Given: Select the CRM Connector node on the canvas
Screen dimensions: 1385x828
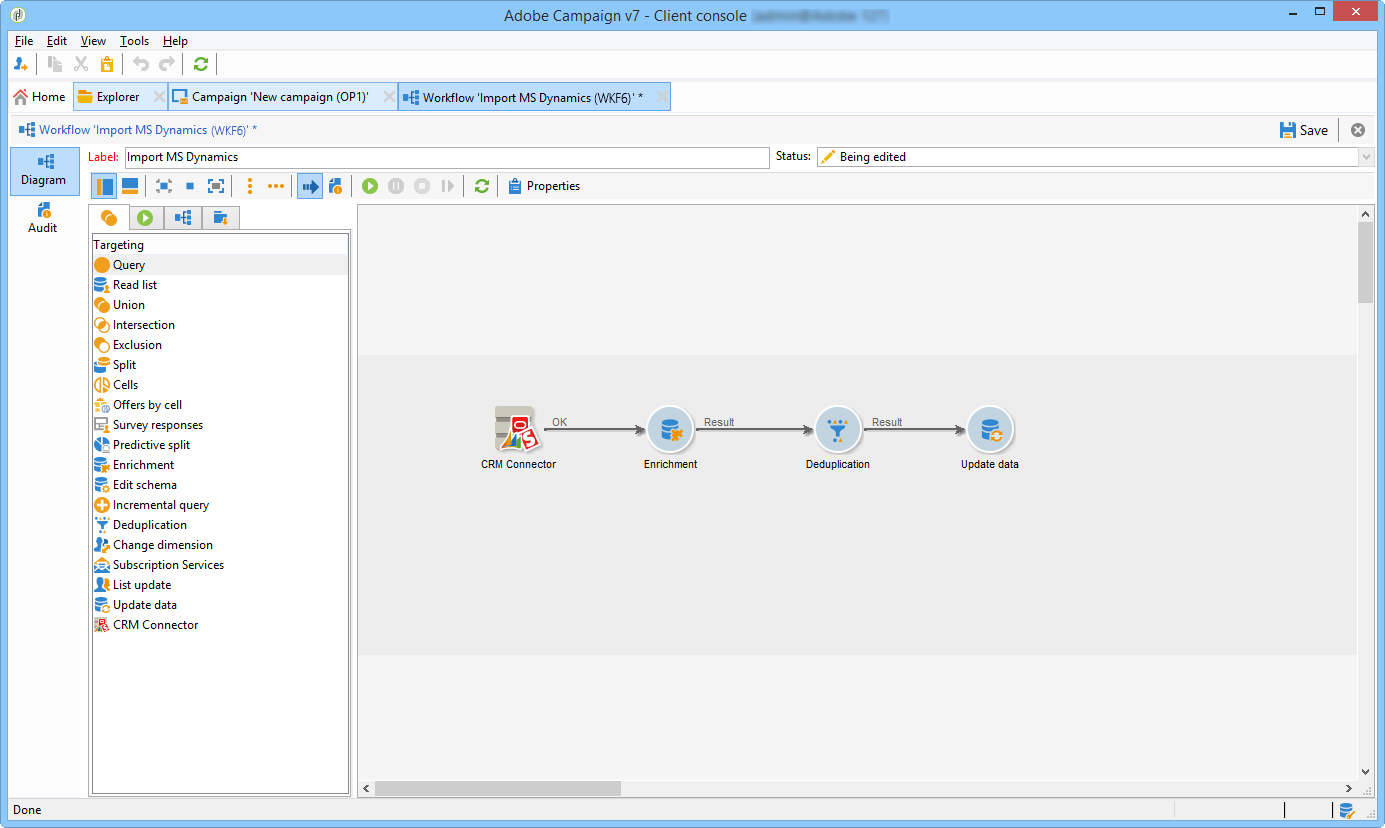Looking at the screenshot, I should pyautogui.click(x=518, y=429).
